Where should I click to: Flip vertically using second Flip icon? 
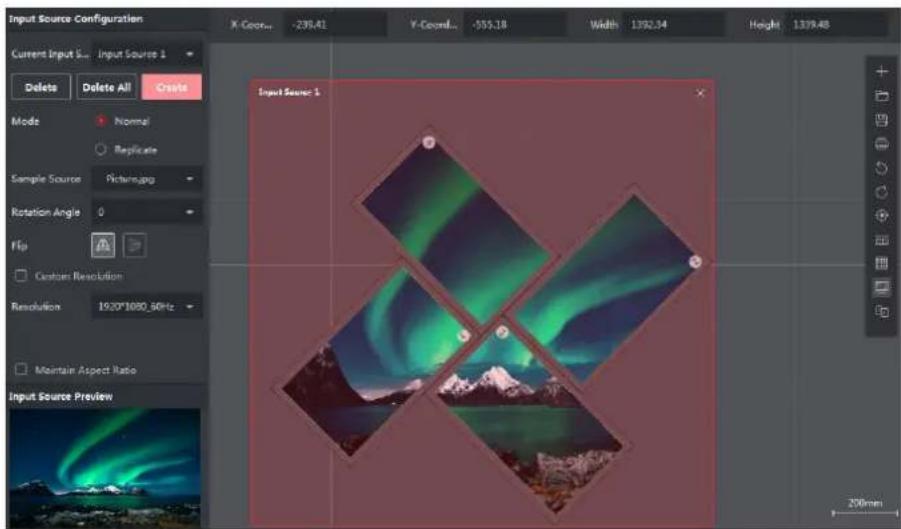pos(135,246)
